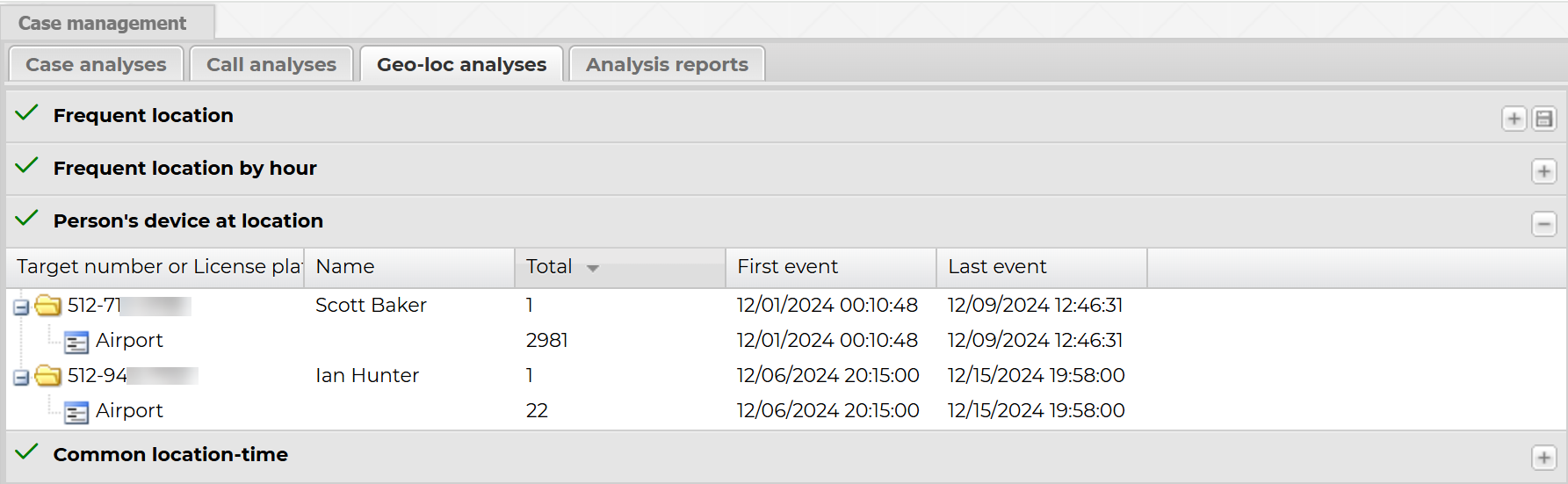Toggle the Frequent location by hour checkmark
Viewport: 1568px width, 484px height.
pos(27,166)
